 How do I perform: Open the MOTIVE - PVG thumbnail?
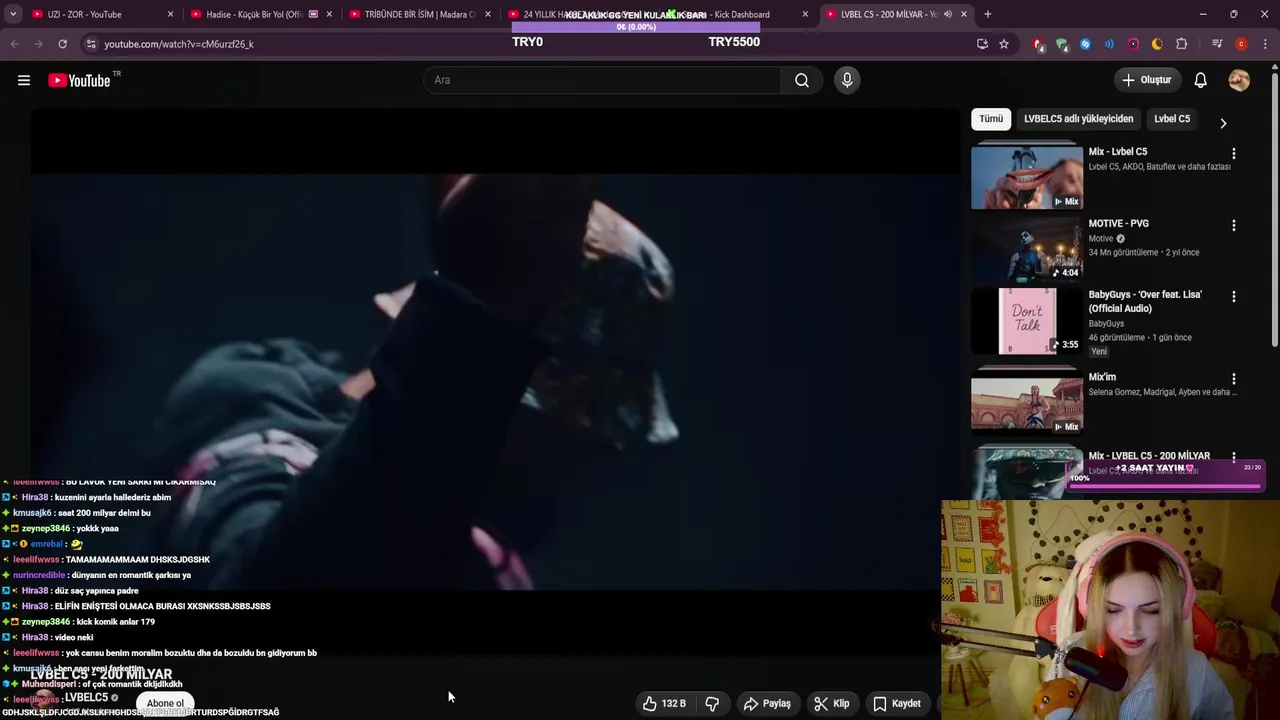click(1026, 249)
